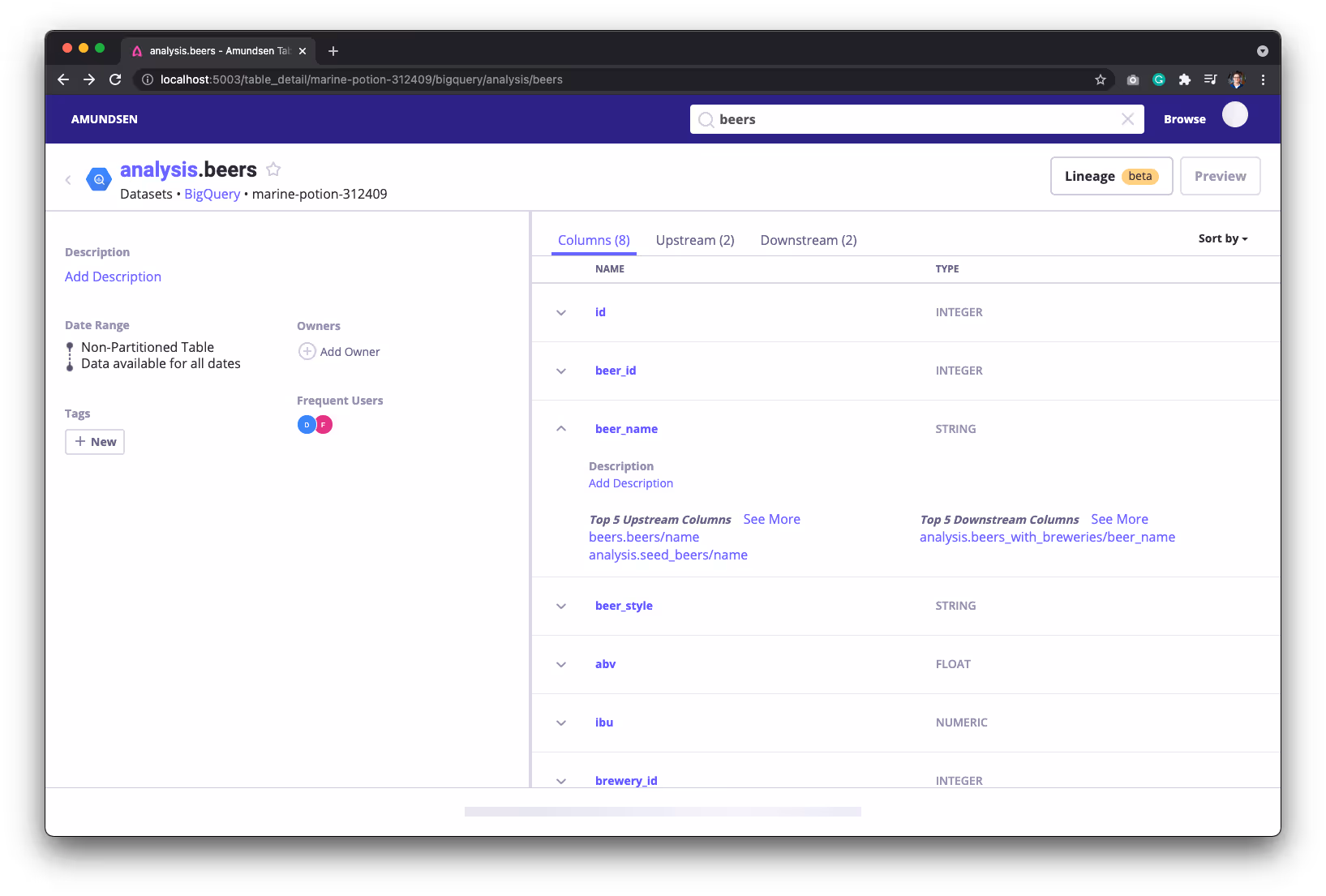
Task: Open the Grammarly extension icon
Action: (x=1159, y=79)
